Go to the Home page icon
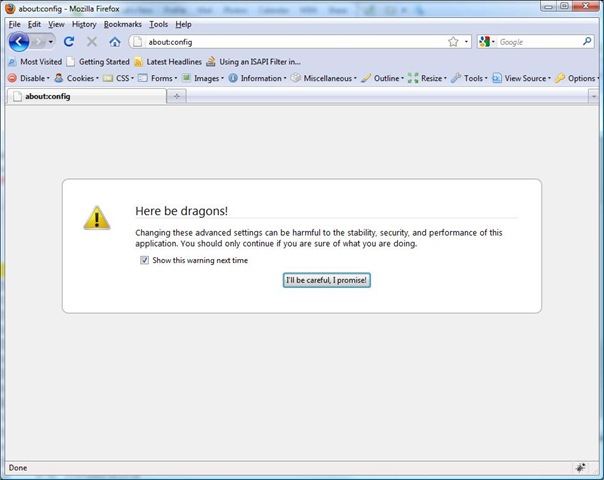Screen dimensions: 604x480 point(115,42)
